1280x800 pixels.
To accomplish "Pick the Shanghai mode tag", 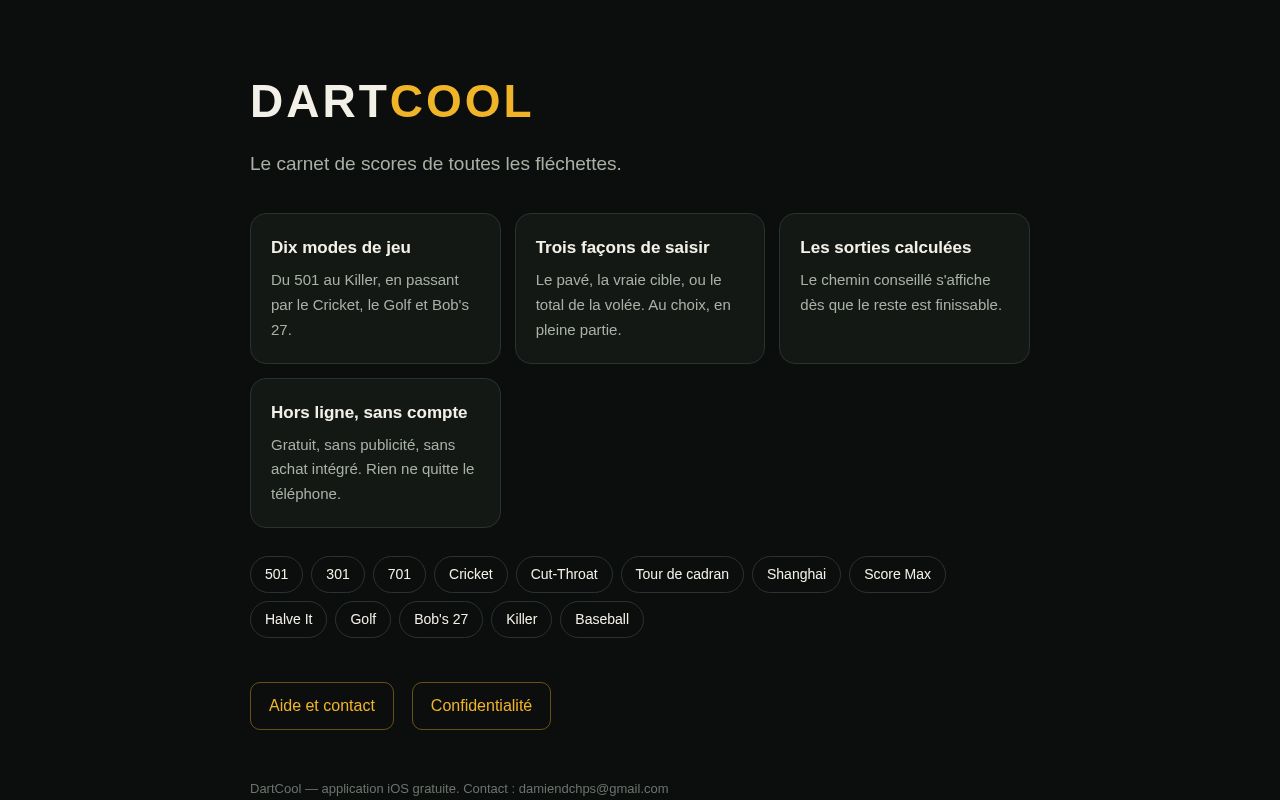I will 796,574.
